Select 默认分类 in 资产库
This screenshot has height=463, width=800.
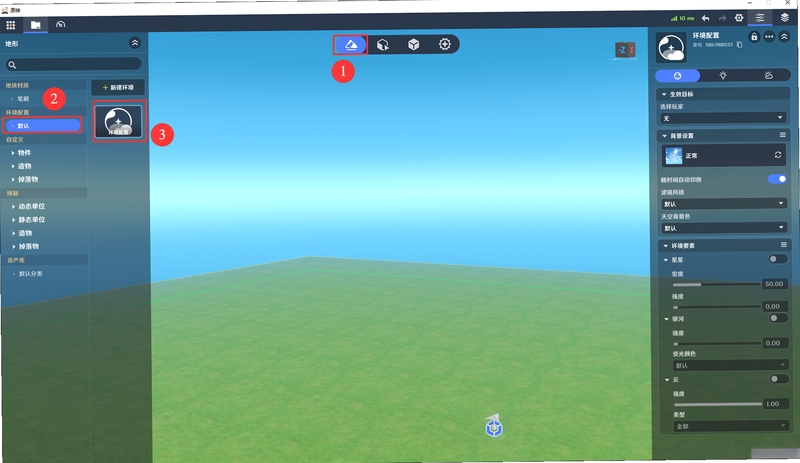click(x=31, y=274)
